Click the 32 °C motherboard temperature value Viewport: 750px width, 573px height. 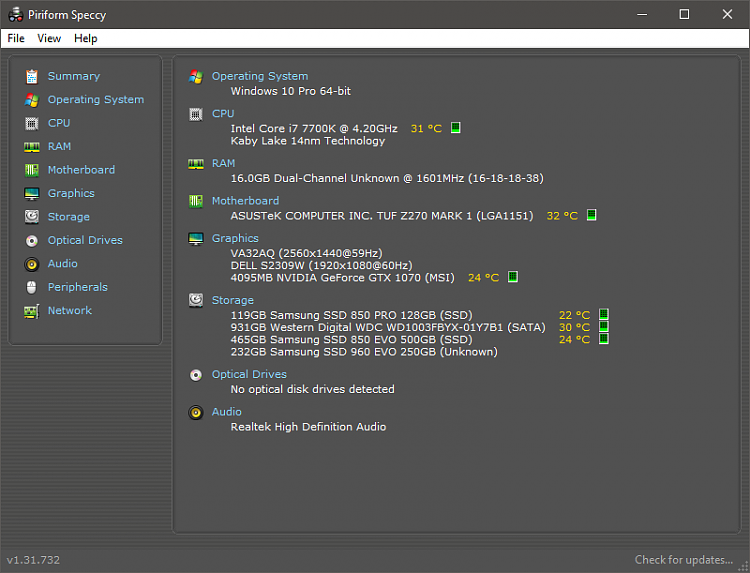[562, 216]
